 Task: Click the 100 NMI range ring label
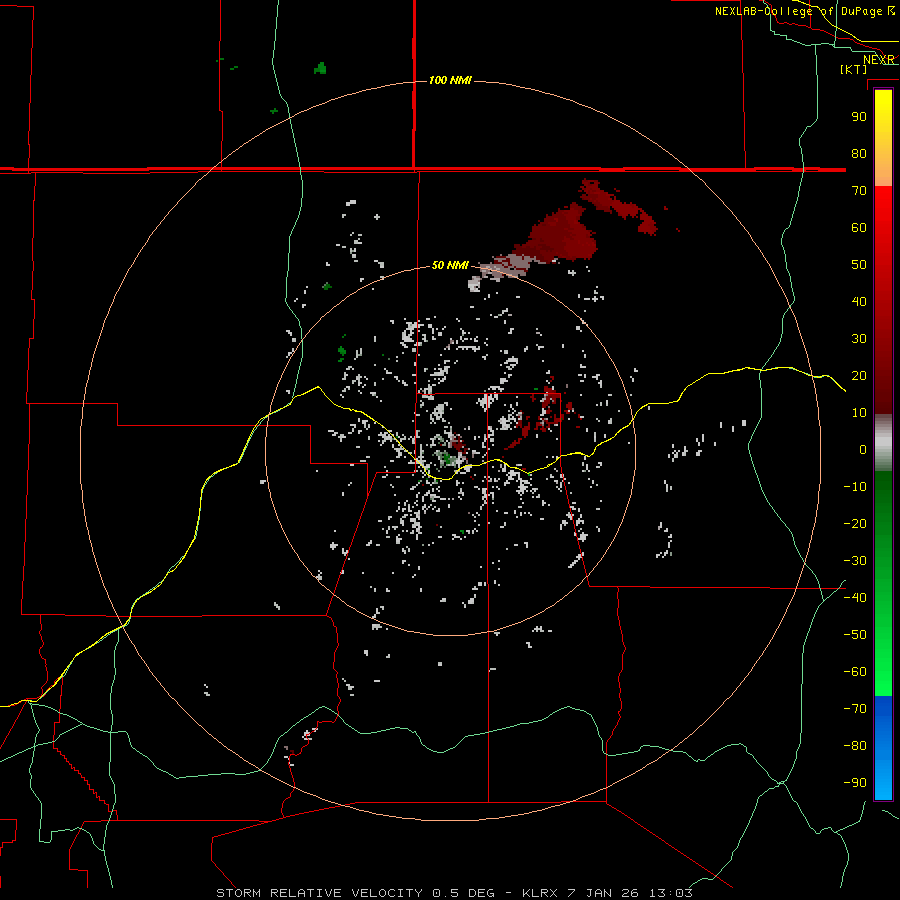(450, 80)
